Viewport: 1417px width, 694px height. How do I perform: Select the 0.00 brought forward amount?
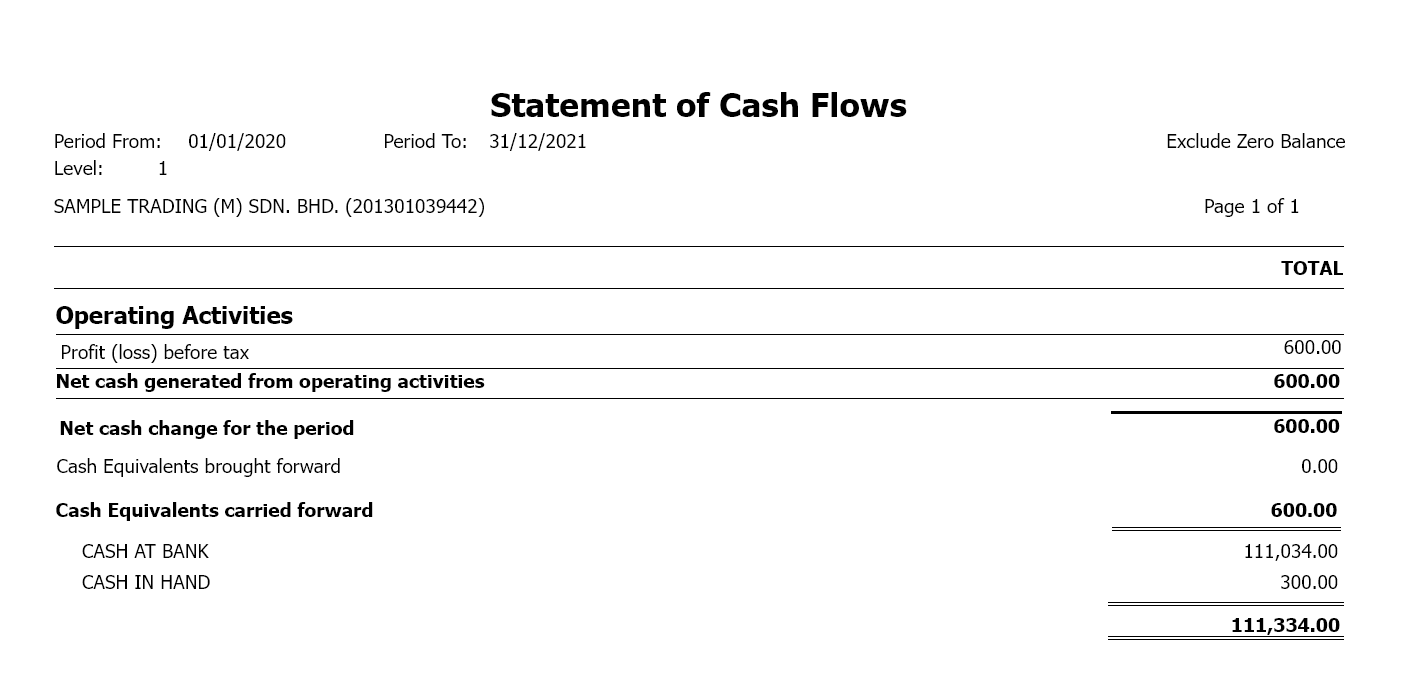click(1319, 467)
